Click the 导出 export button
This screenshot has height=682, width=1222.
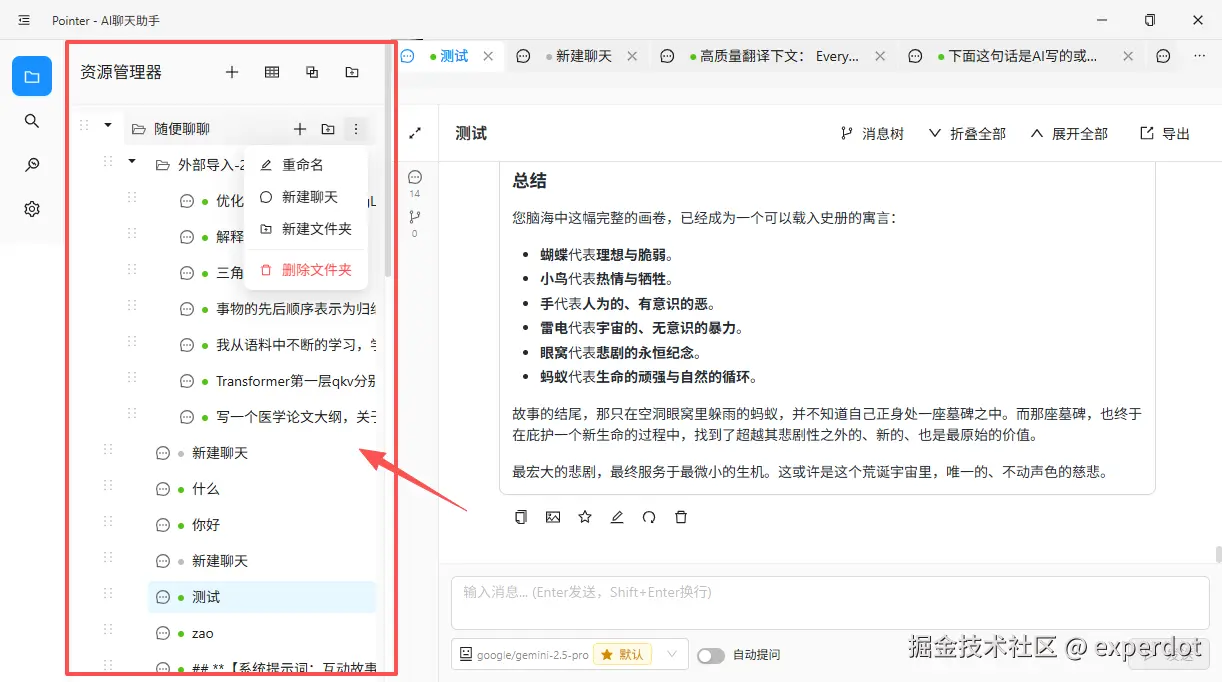coord(1166,133)
